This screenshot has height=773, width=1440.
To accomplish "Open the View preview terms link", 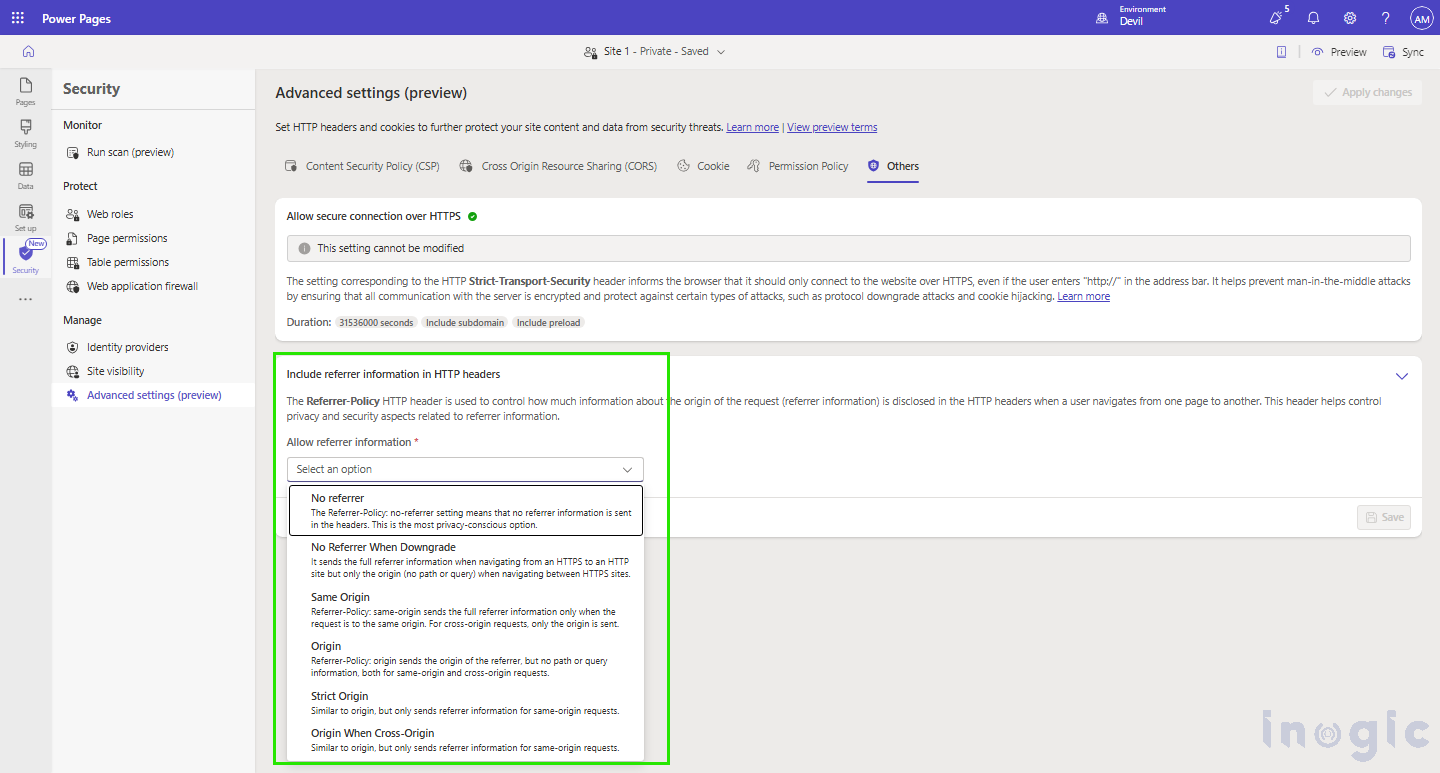I will (x=832, y=127).
